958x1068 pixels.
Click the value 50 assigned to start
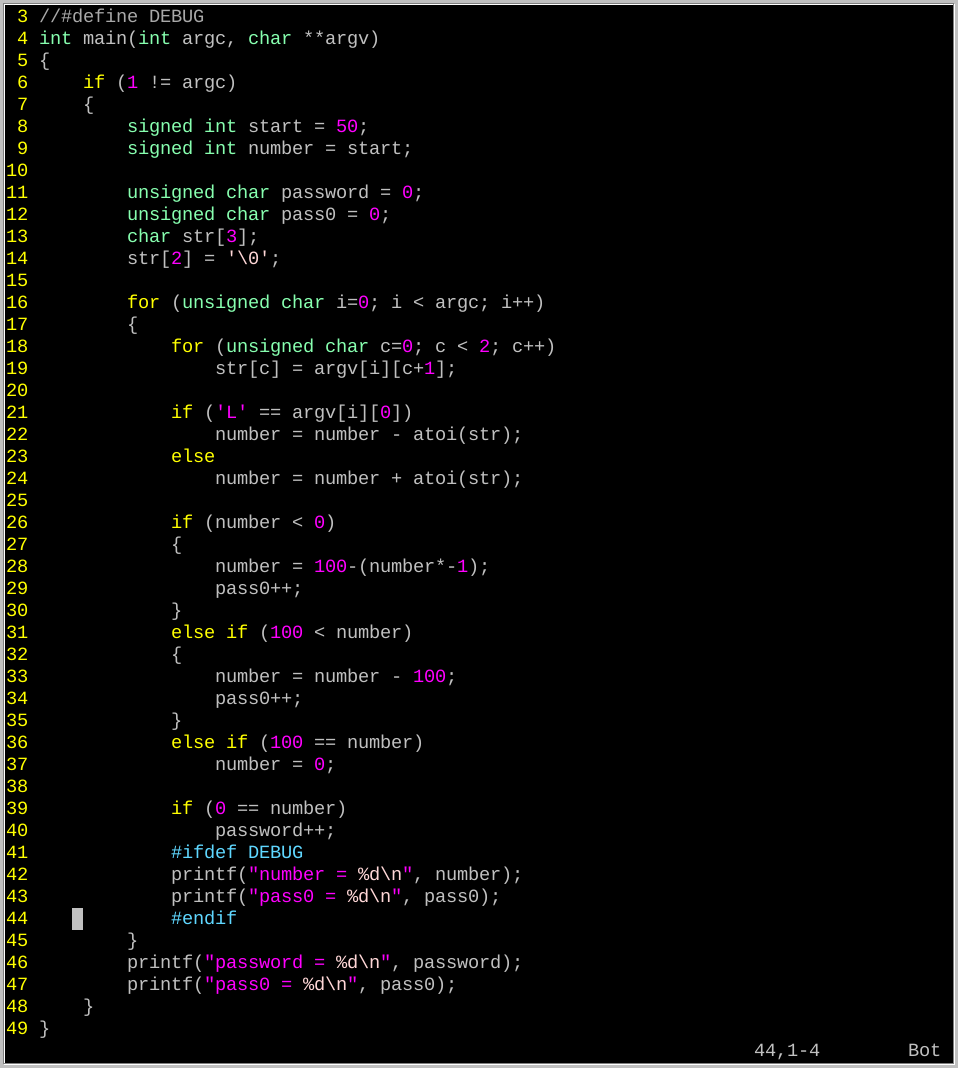pyautogui.click(x=347, y=127)
